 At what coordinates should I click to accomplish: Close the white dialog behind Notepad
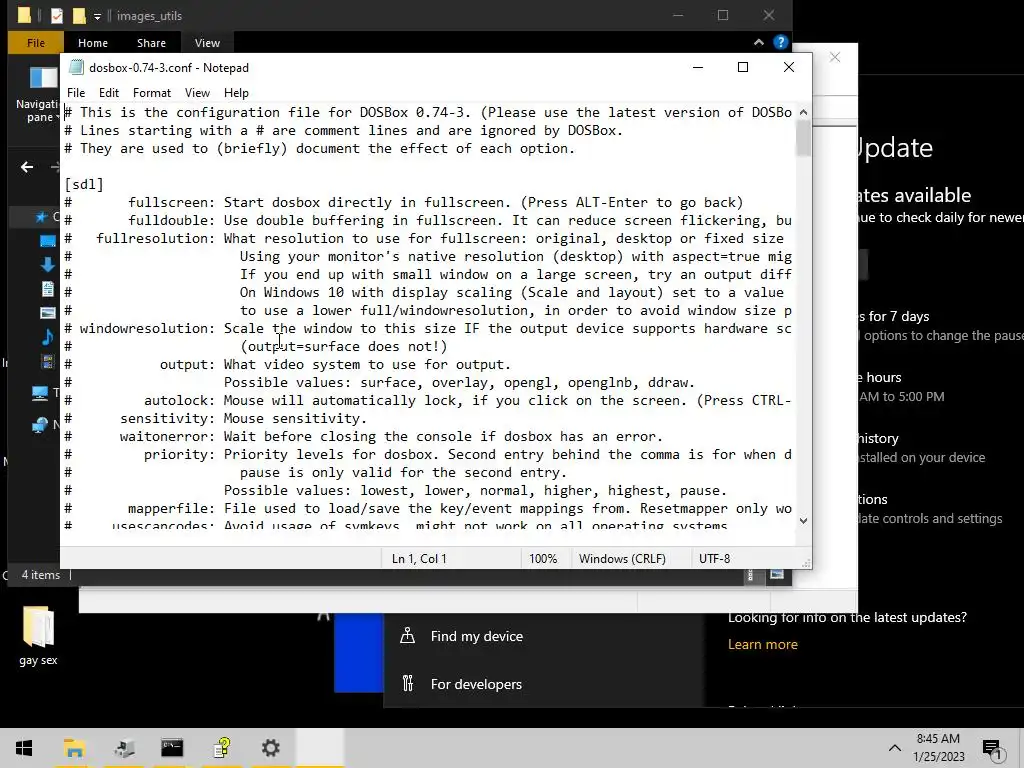[x=835, y=57]
